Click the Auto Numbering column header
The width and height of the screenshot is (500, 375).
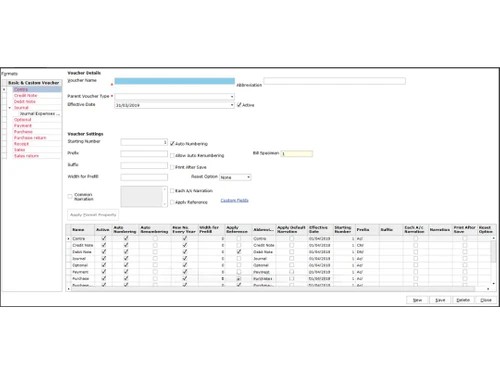tap(125, 230)
